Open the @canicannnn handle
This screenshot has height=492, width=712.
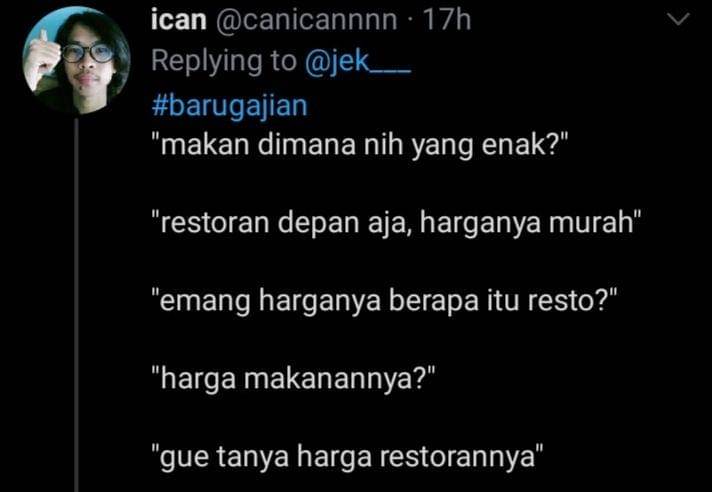pos(306,20)
